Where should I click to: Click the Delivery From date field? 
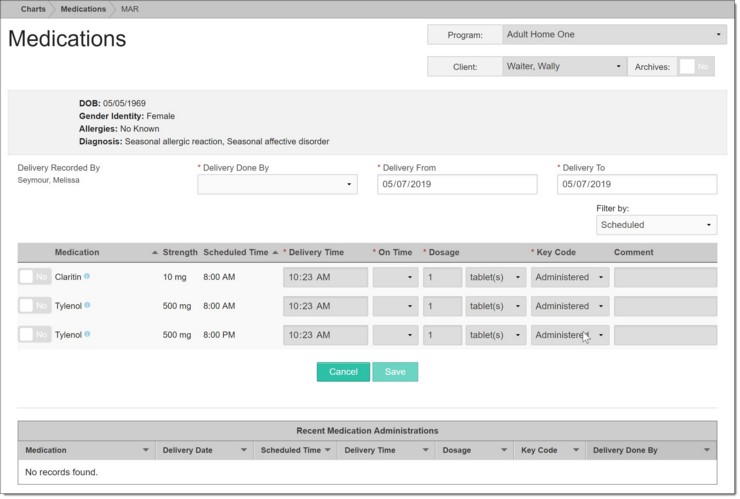[x=457, y=185]
